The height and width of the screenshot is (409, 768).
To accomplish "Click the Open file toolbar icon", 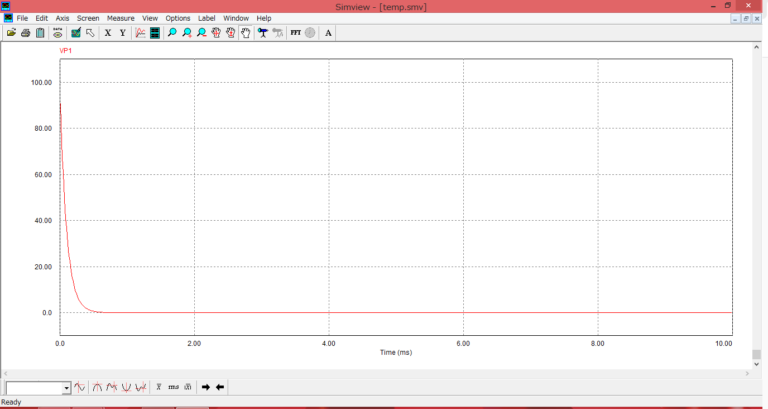I will point(11,33).
